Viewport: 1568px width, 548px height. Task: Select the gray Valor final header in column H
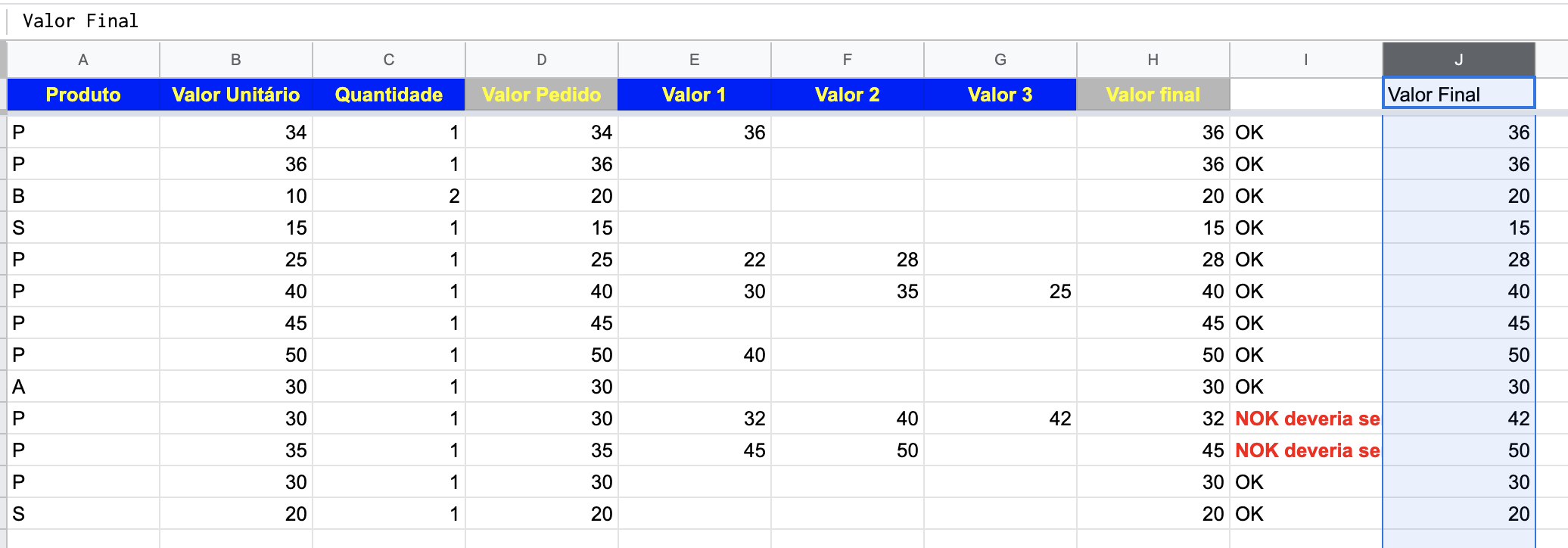click(1153, 95)
